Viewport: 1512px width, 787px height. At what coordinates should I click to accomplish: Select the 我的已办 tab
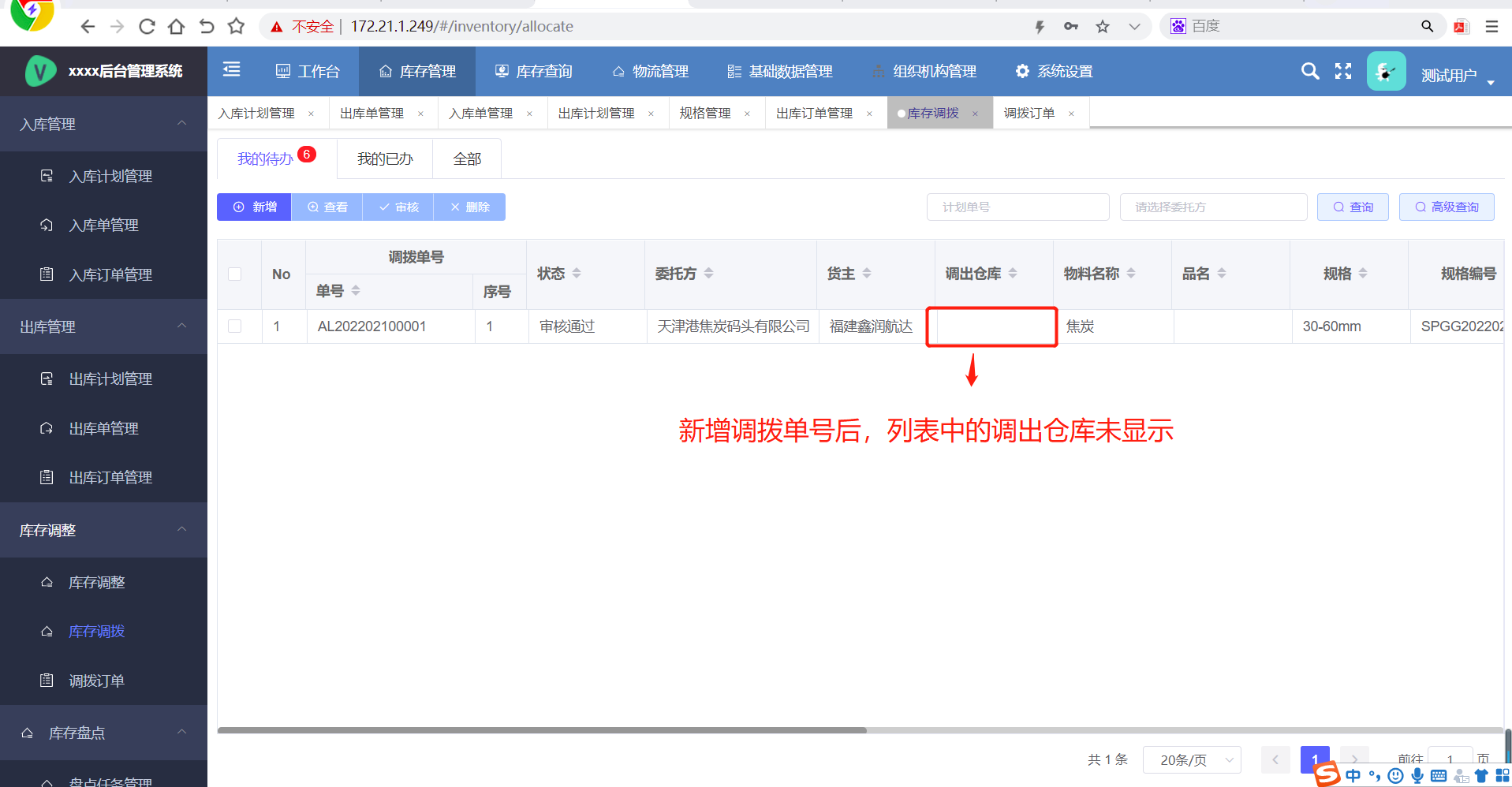(385, 159)
